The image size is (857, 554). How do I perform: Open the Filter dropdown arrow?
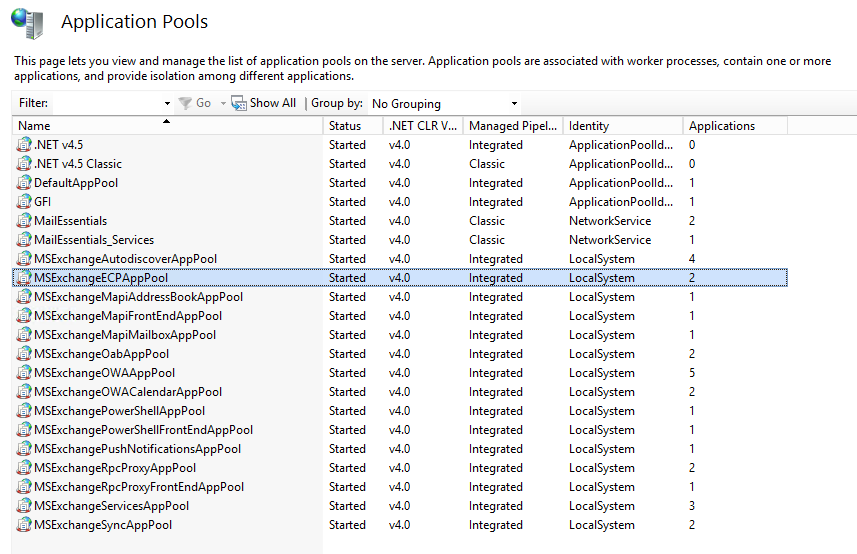click(167, 103)
